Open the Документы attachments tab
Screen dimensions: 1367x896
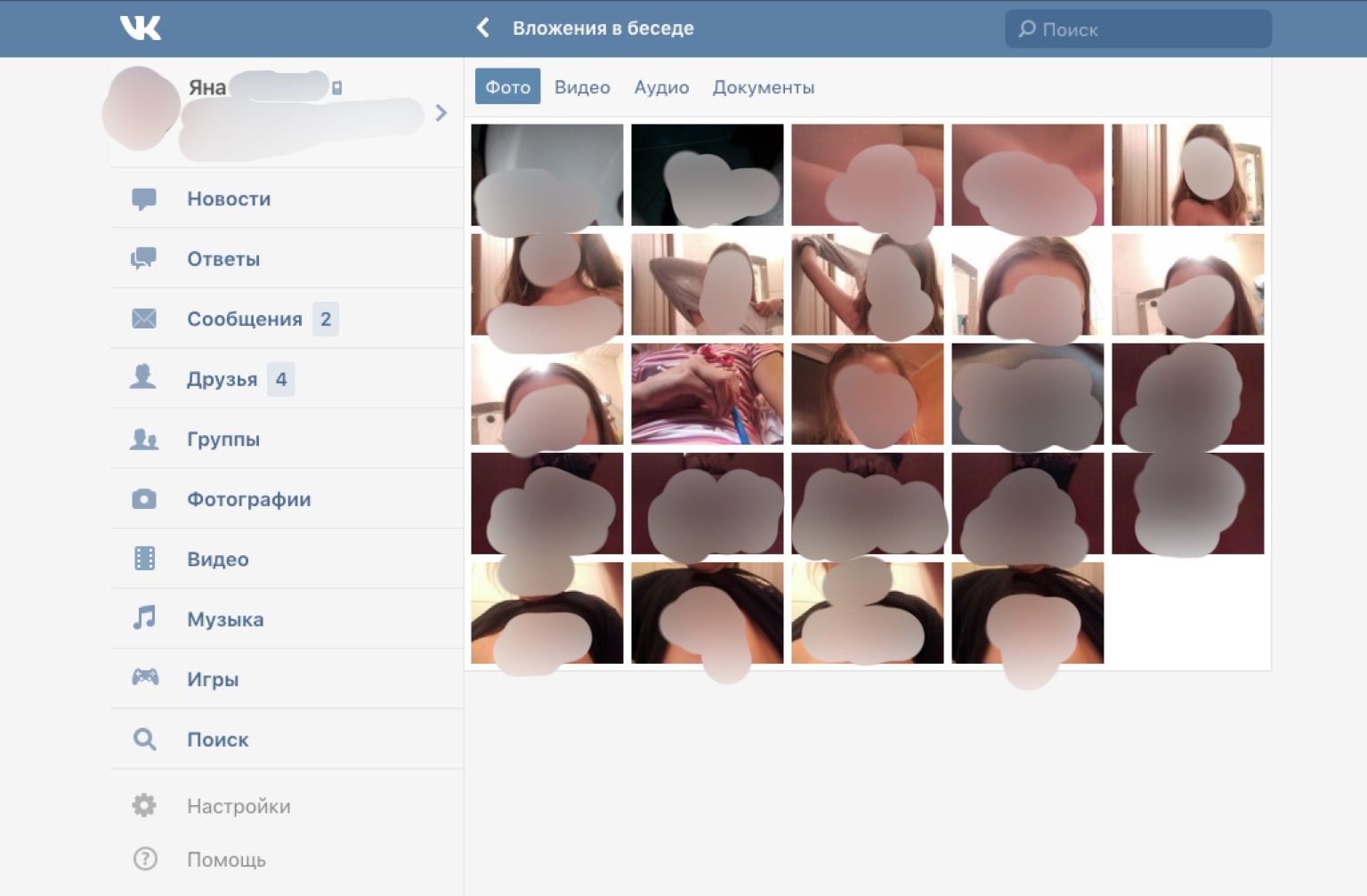[x=763, y=87]
